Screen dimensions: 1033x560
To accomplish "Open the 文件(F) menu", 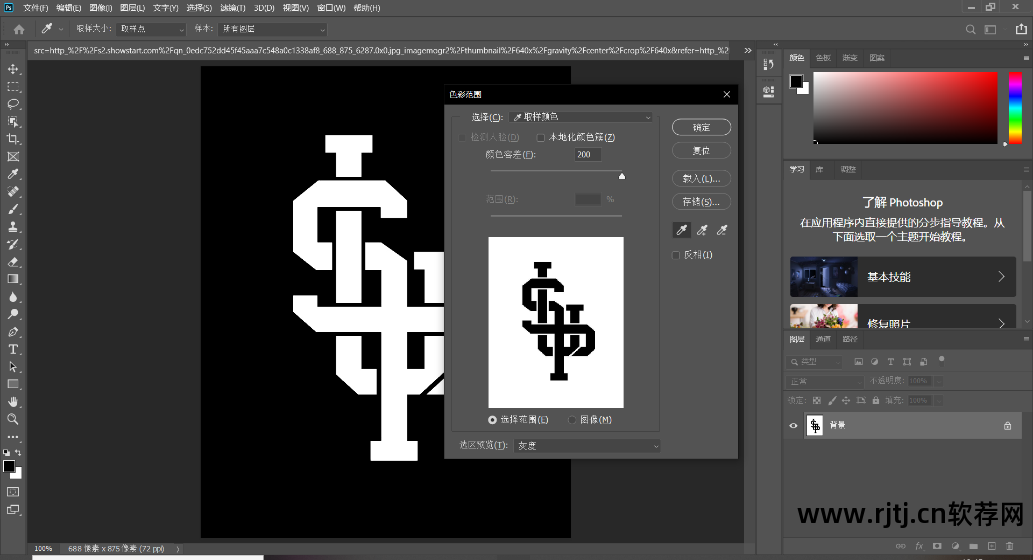I will point(36,8).
